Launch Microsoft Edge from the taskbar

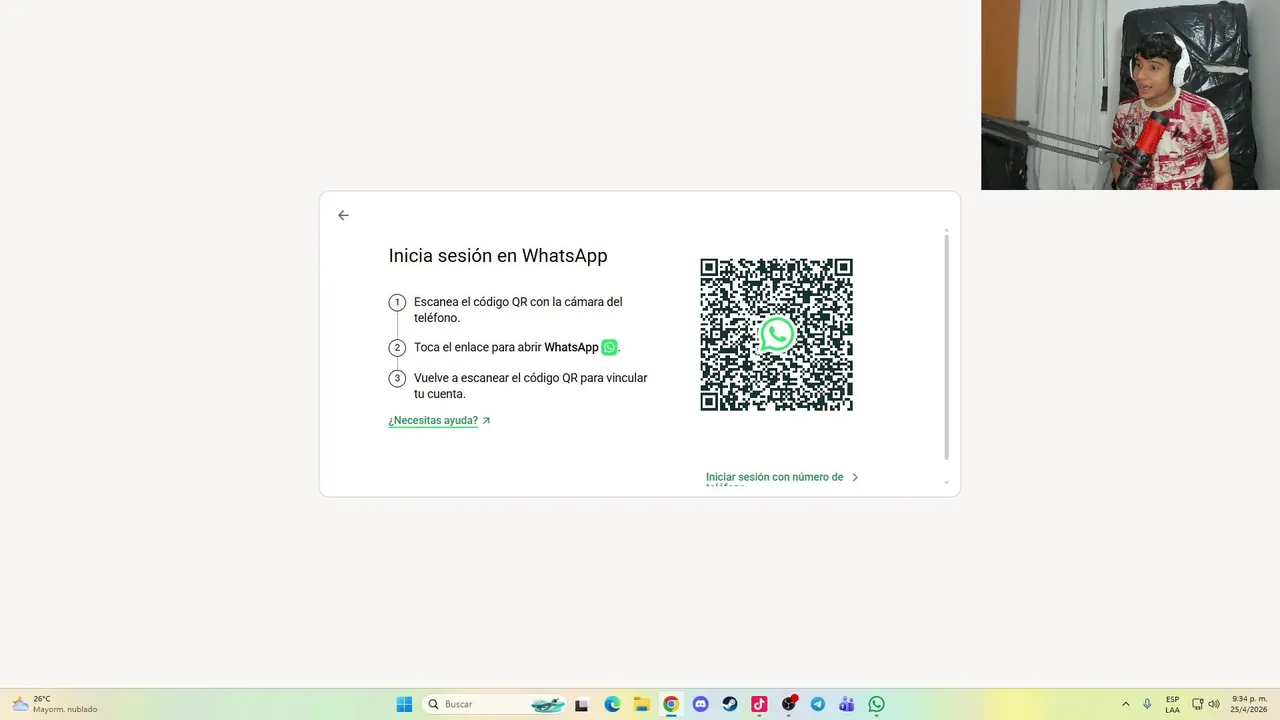[612, 704]
